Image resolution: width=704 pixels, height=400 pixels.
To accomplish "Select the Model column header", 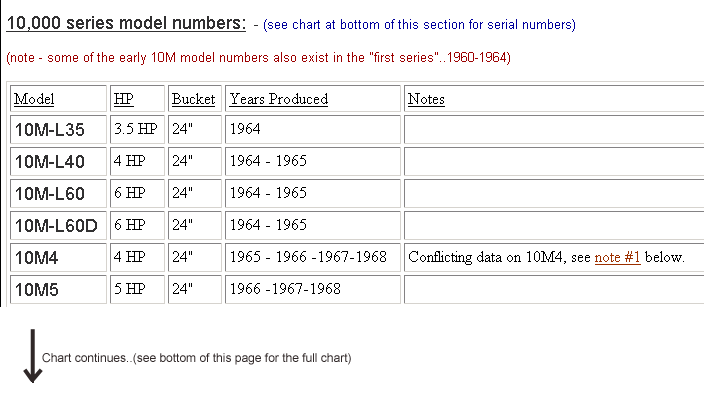I will [x=34, y=99].
